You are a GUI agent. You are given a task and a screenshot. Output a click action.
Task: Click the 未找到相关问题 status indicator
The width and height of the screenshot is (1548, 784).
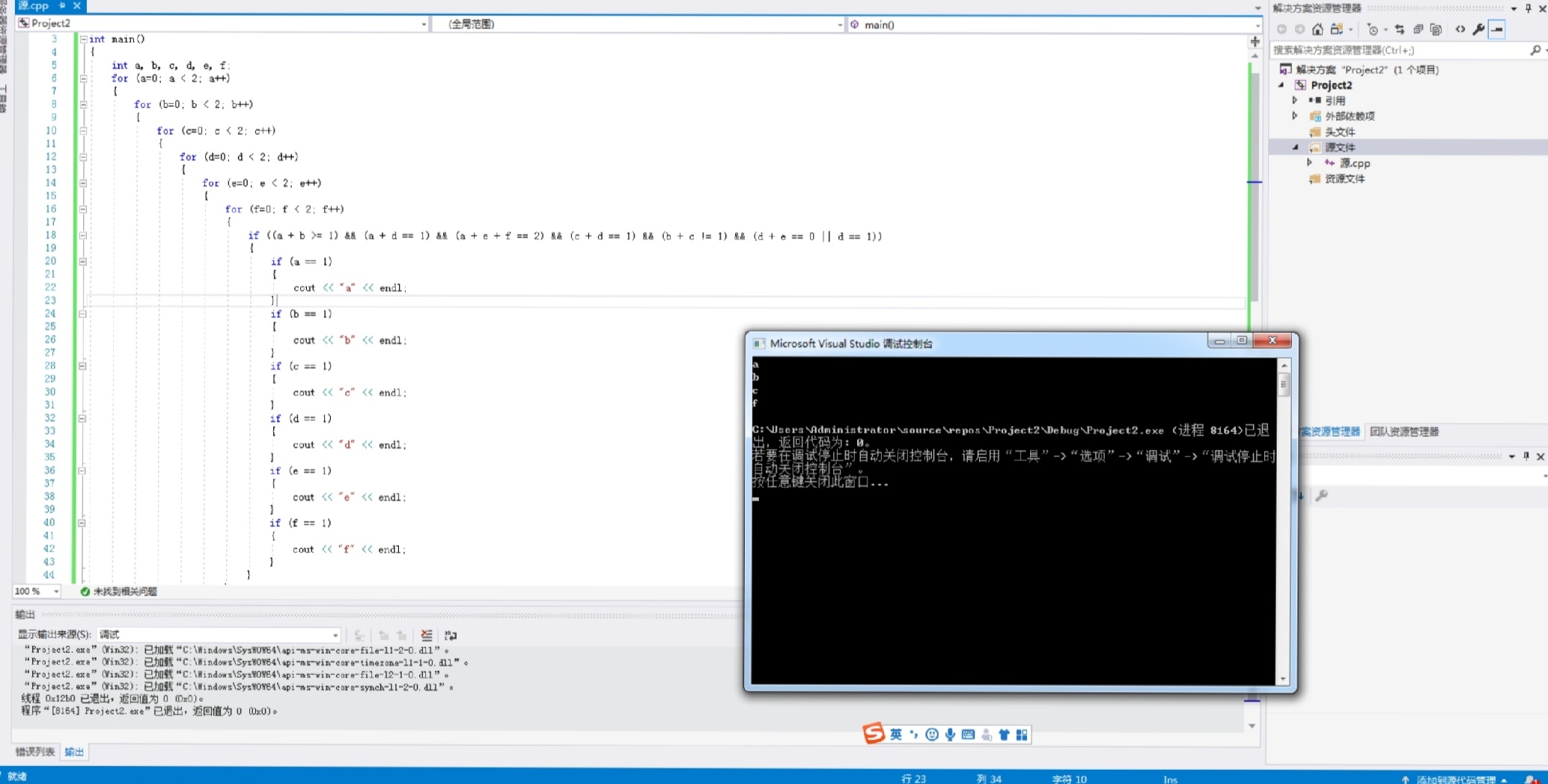pos(118,592)
